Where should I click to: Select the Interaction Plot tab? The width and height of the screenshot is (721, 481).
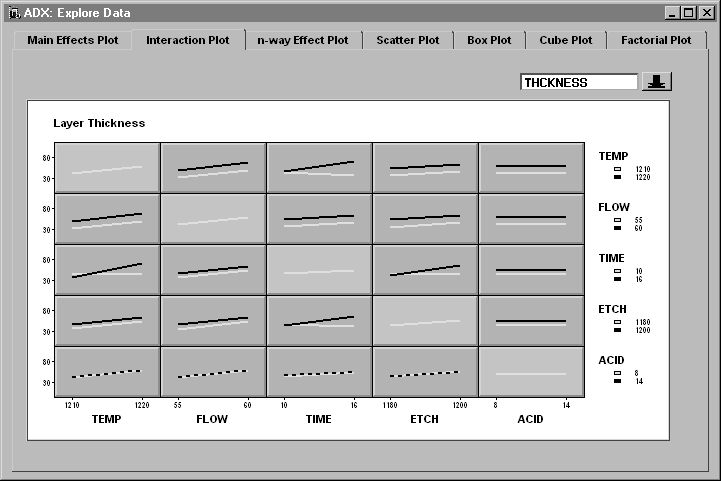click(188, 40)
